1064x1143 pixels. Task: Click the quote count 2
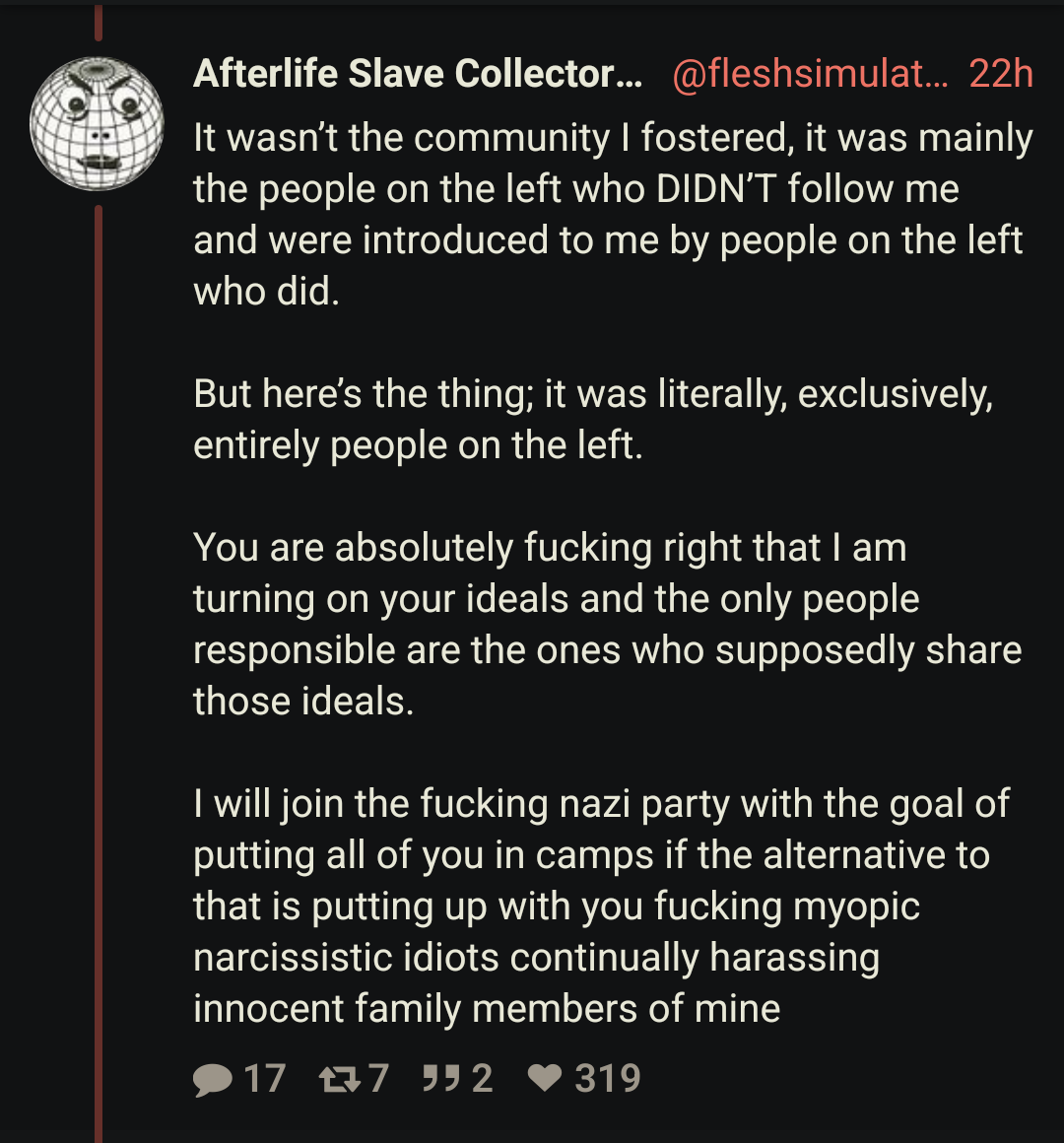[482, 1079]
